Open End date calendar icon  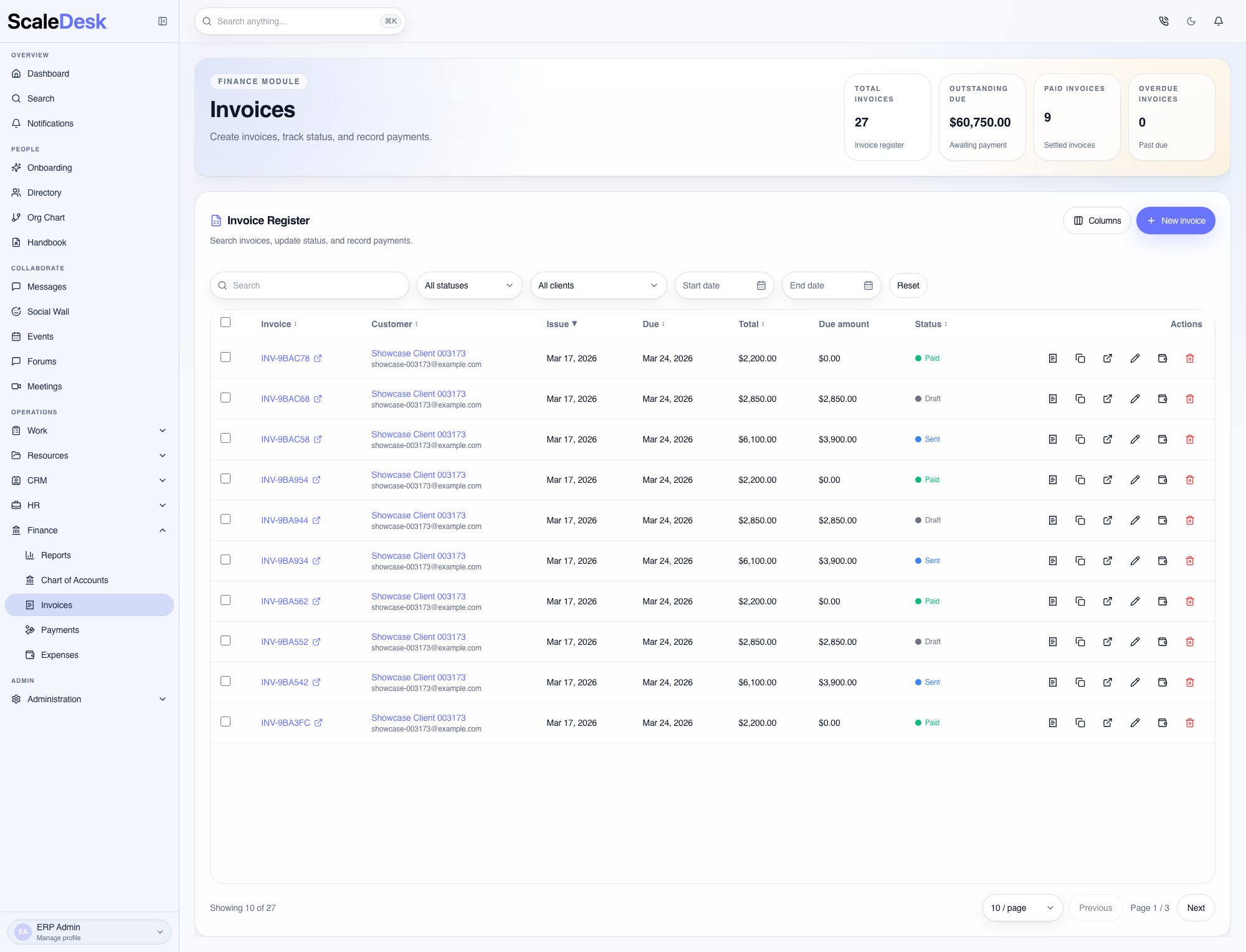click(868, 285)
